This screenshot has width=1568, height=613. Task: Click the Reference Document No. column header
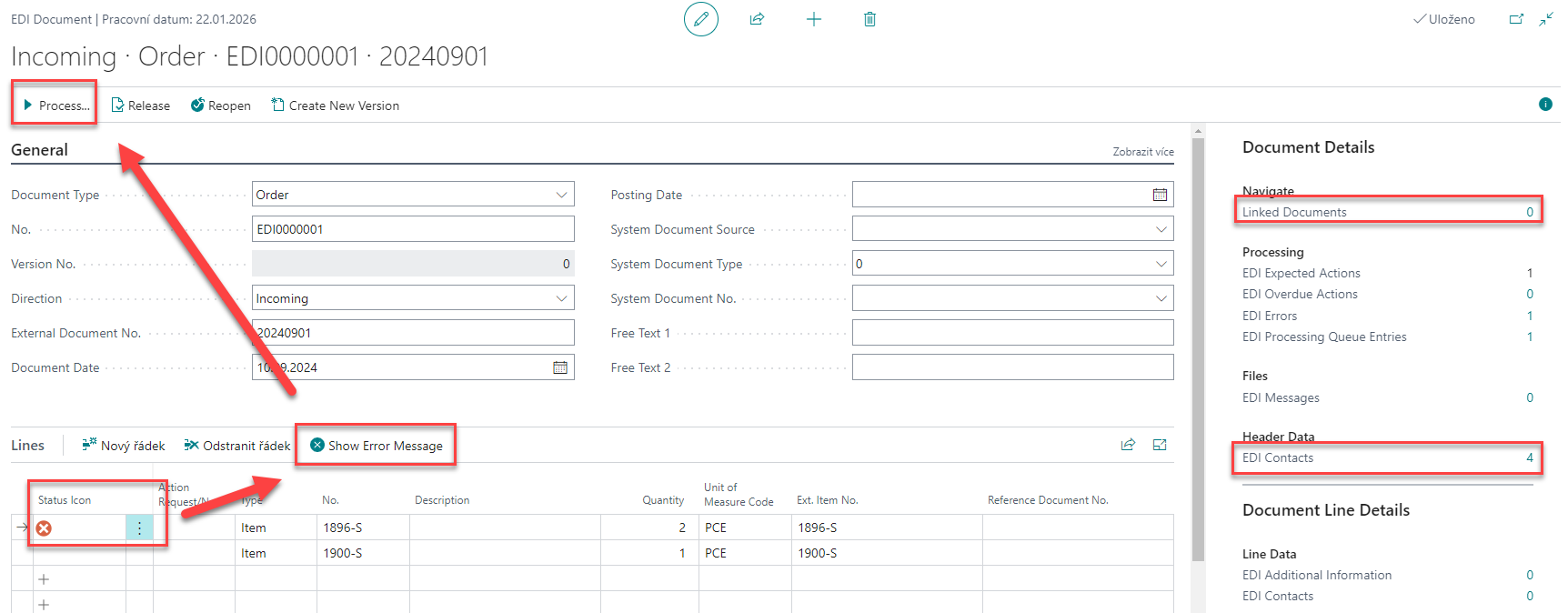(1048, 500)
